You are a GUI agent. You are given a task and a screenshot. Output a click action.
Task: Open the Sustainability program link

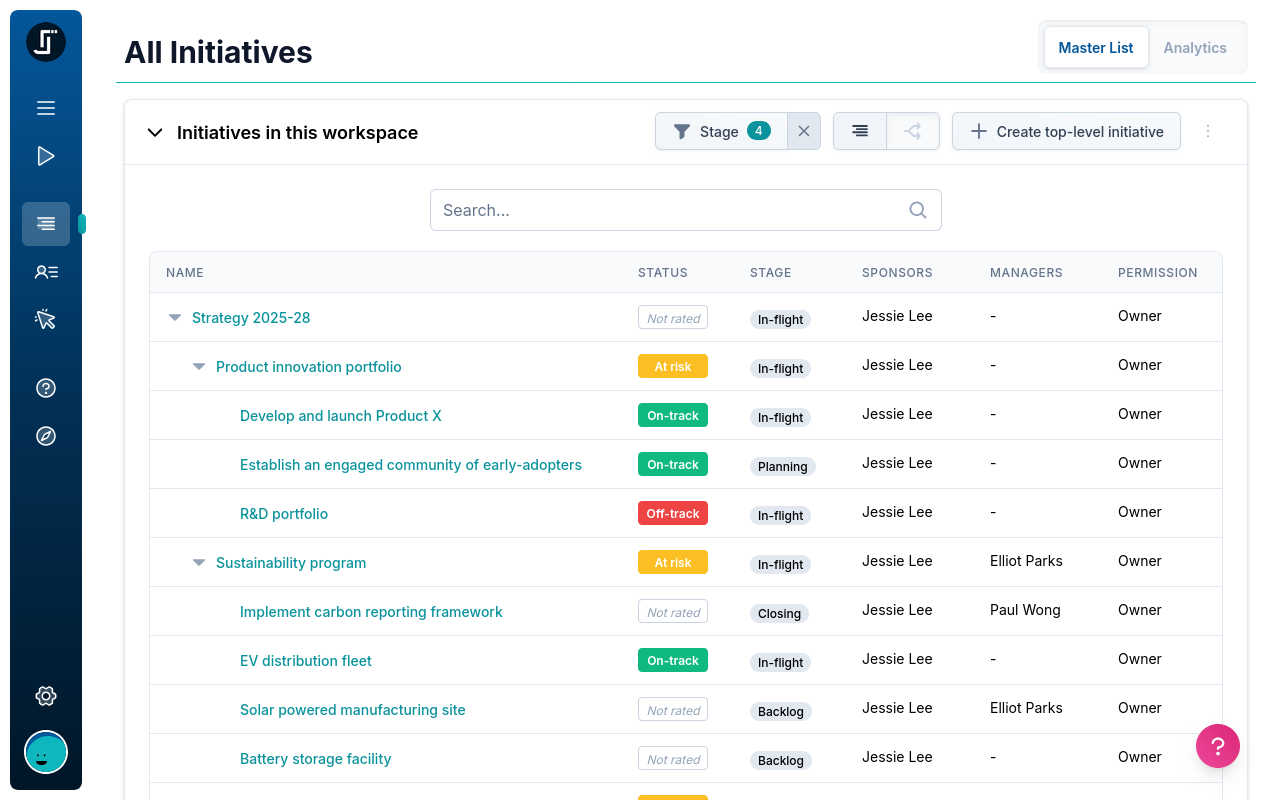click(291, 563)
